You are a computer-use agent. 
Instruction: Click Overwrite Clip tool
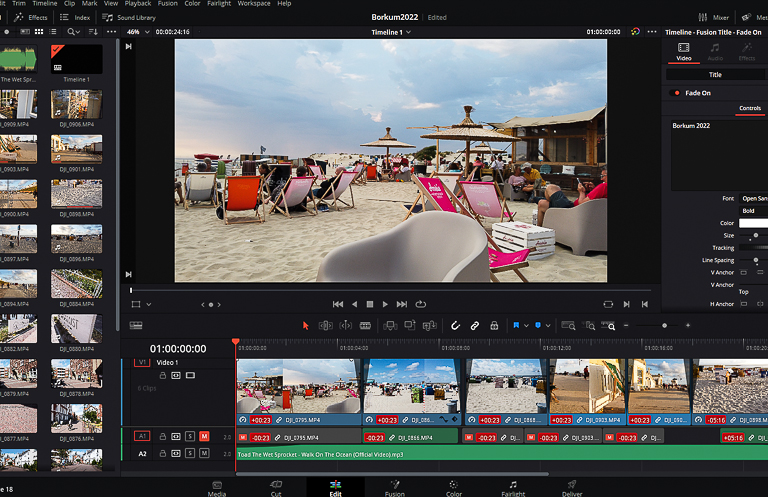409,326
